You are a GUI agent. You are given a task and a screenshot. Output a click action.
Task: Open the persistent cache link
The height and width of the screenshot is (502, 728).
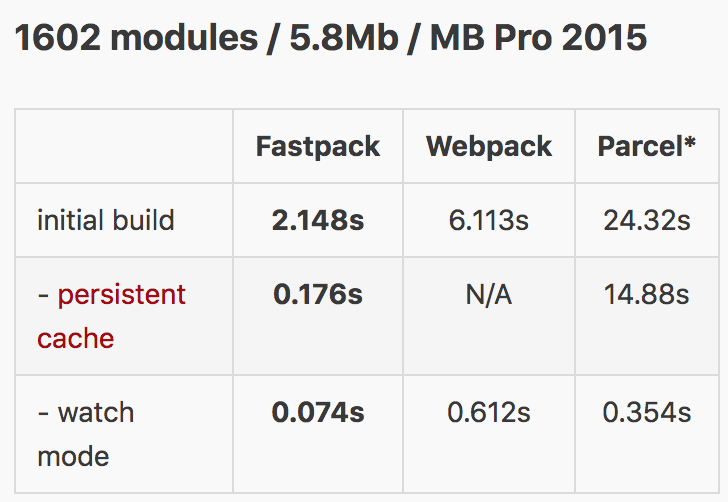pos(111,316)
